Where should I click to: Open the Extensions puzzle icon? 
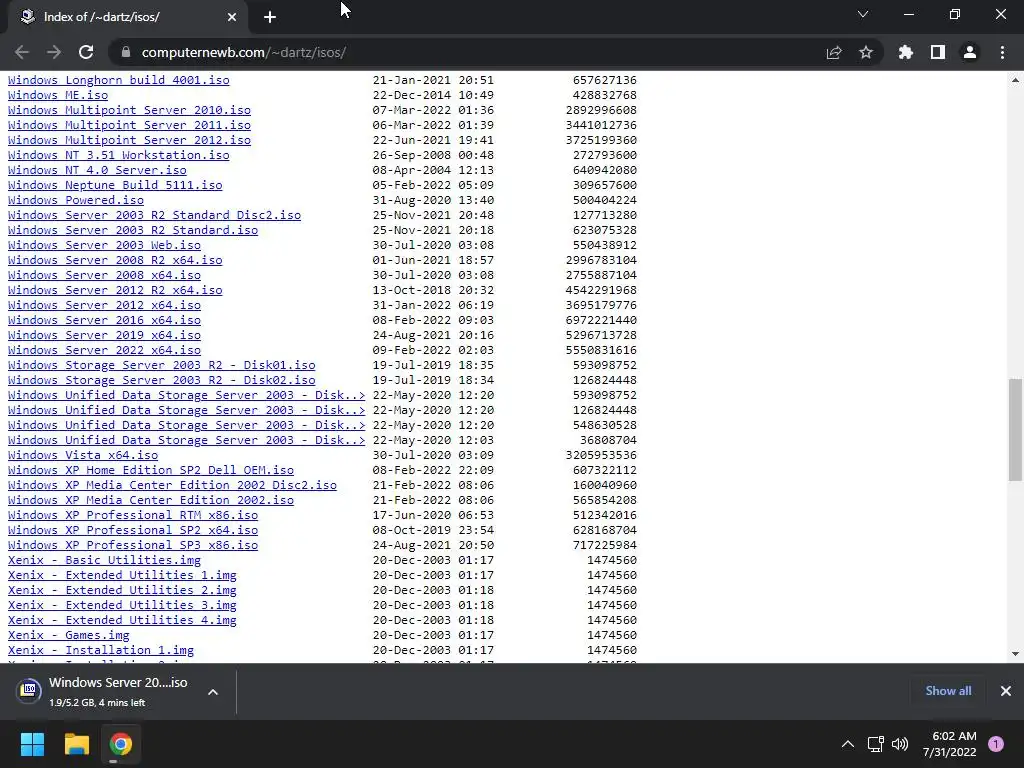point(905,52)
